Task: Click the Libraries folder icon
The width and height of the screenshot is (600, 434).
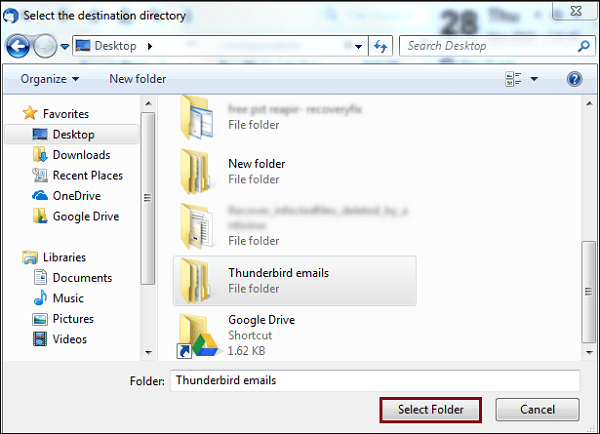Action: tap(30, 257)
